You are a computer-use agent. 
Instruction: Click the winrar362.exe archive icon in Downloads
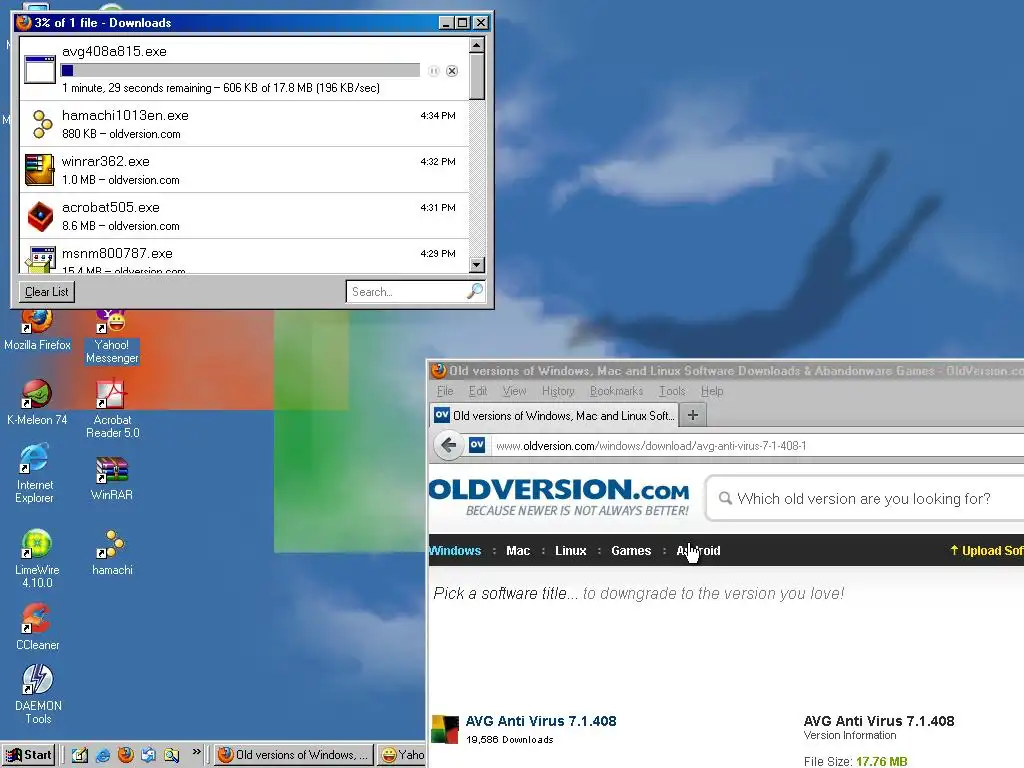39,170
